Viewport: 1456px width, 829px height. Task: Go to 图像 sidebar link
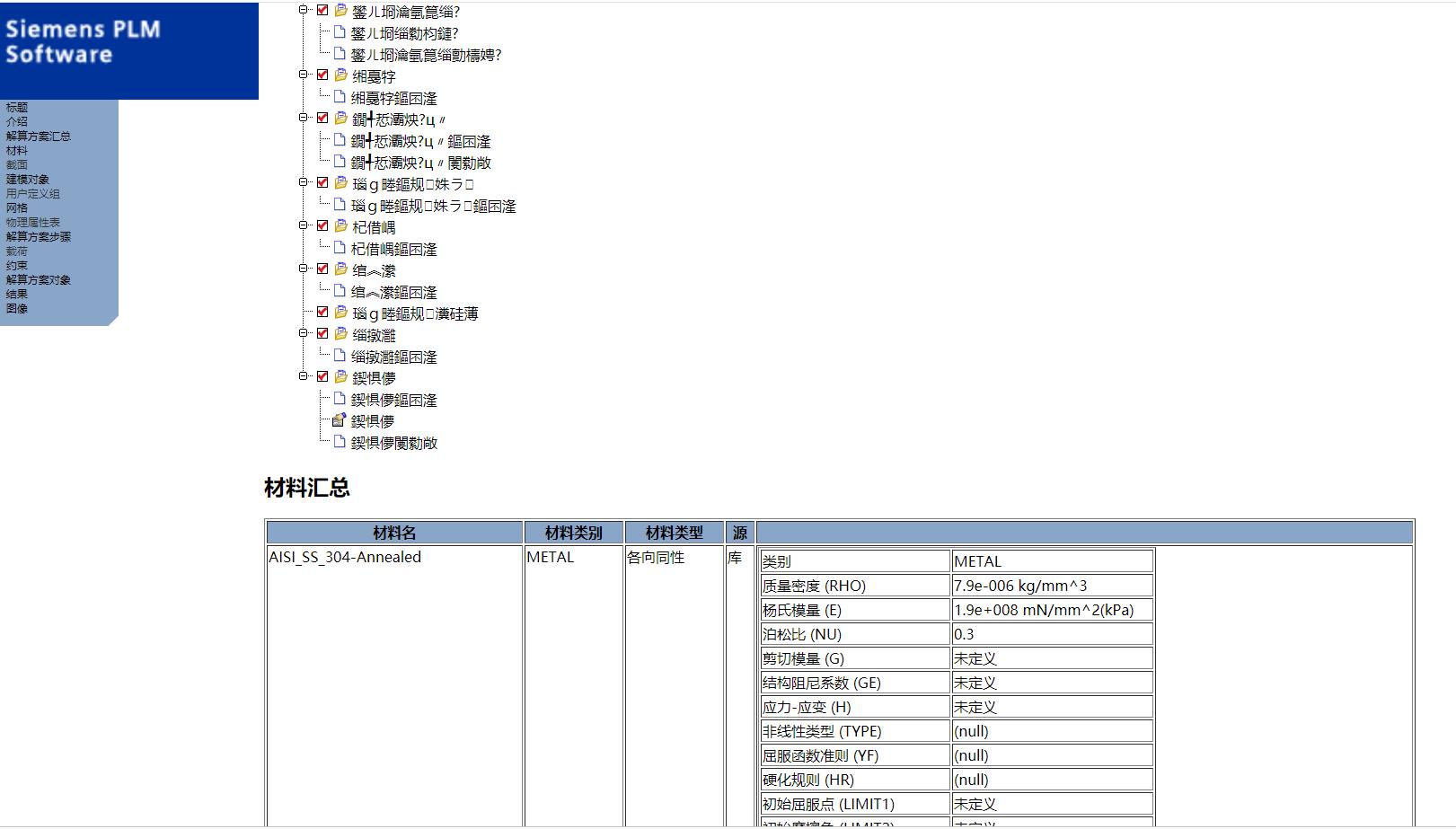[x=17, y=309]
